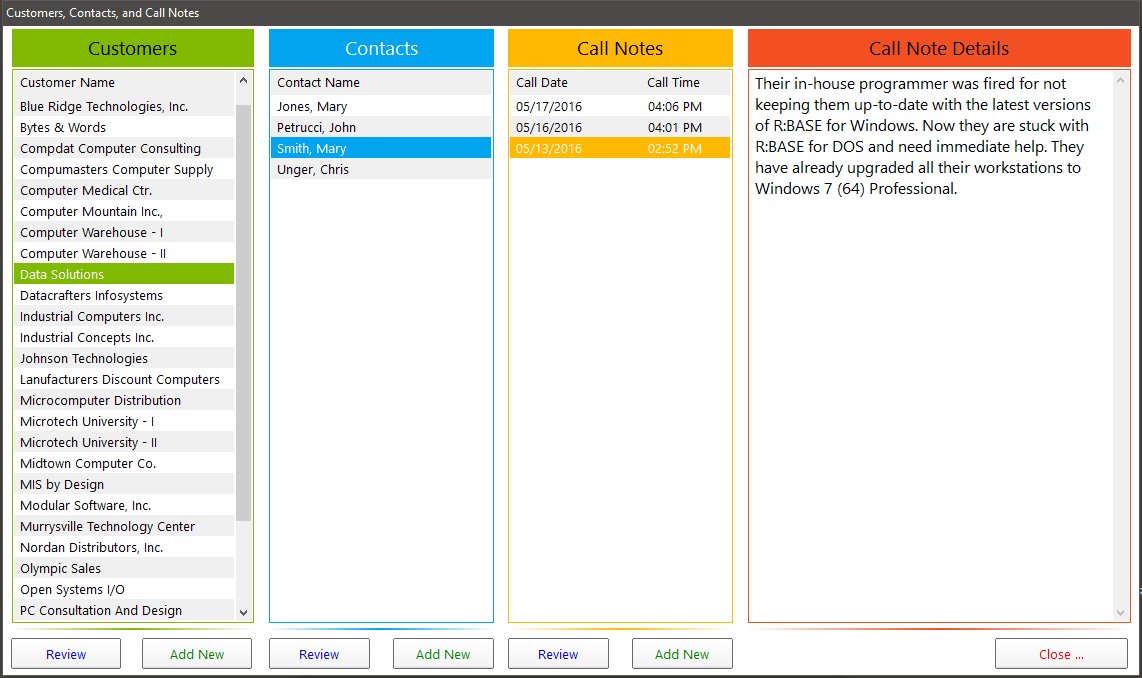Review the selected contact

point(319,654)
